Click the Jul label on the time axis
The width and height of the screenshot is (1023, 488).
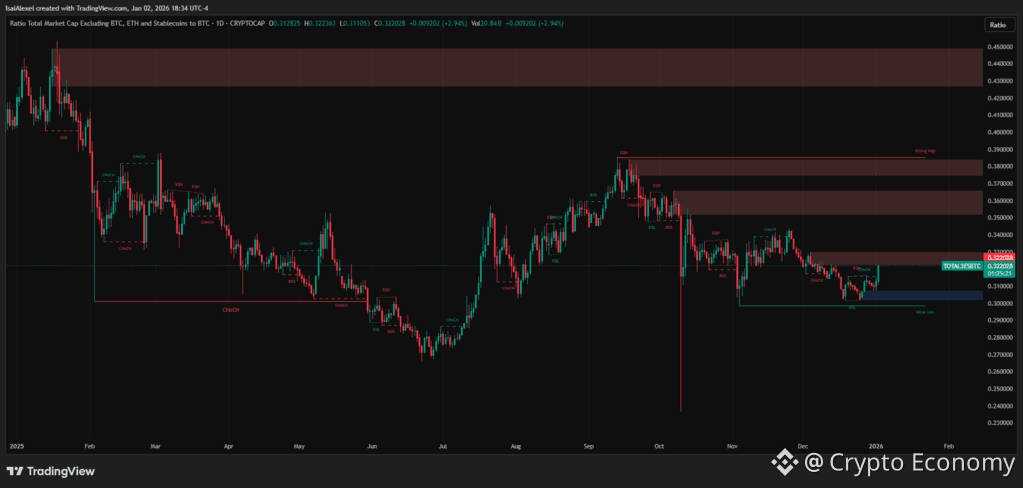442,447
